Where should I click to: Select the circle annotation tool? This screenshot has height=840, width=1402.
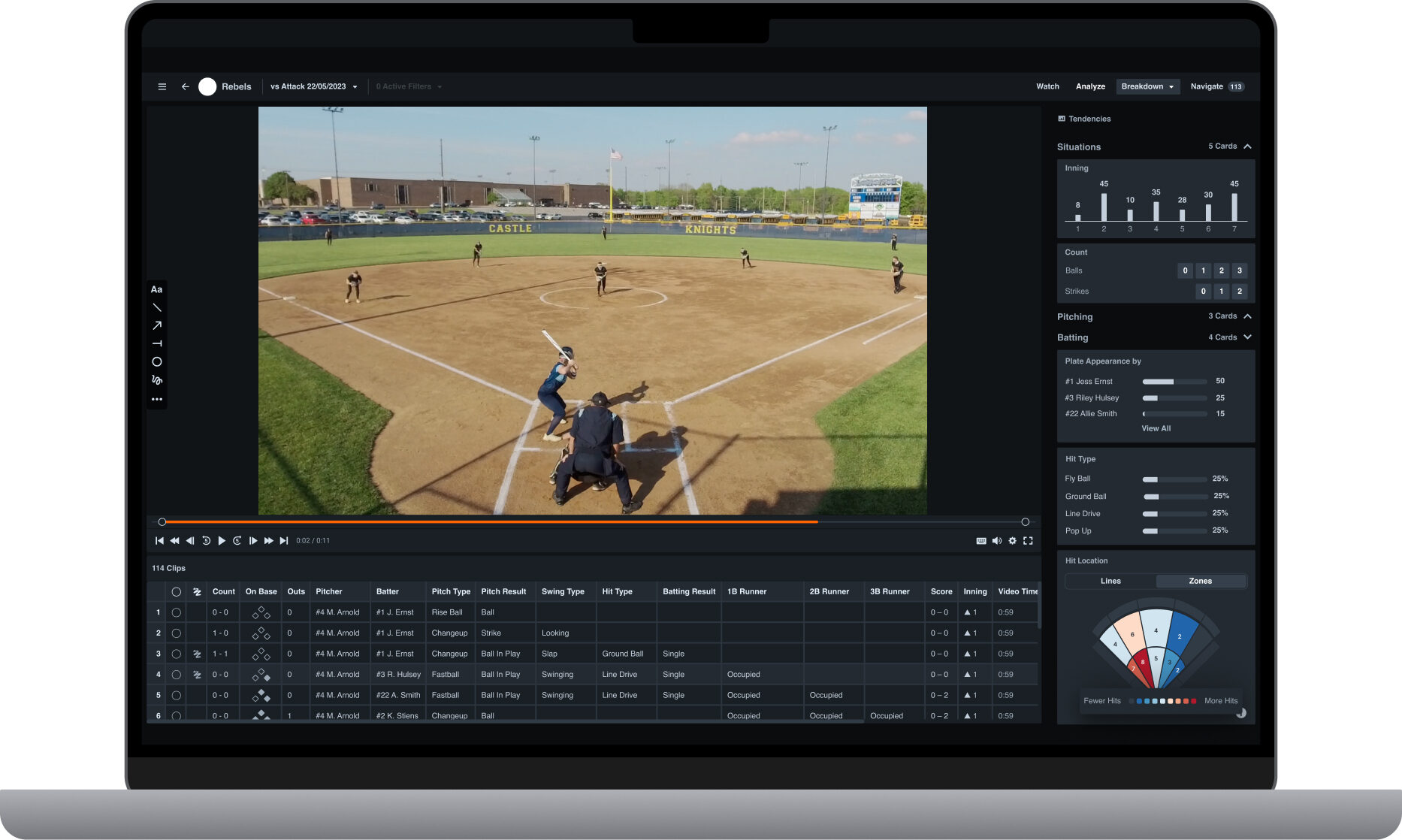point(157,361)
